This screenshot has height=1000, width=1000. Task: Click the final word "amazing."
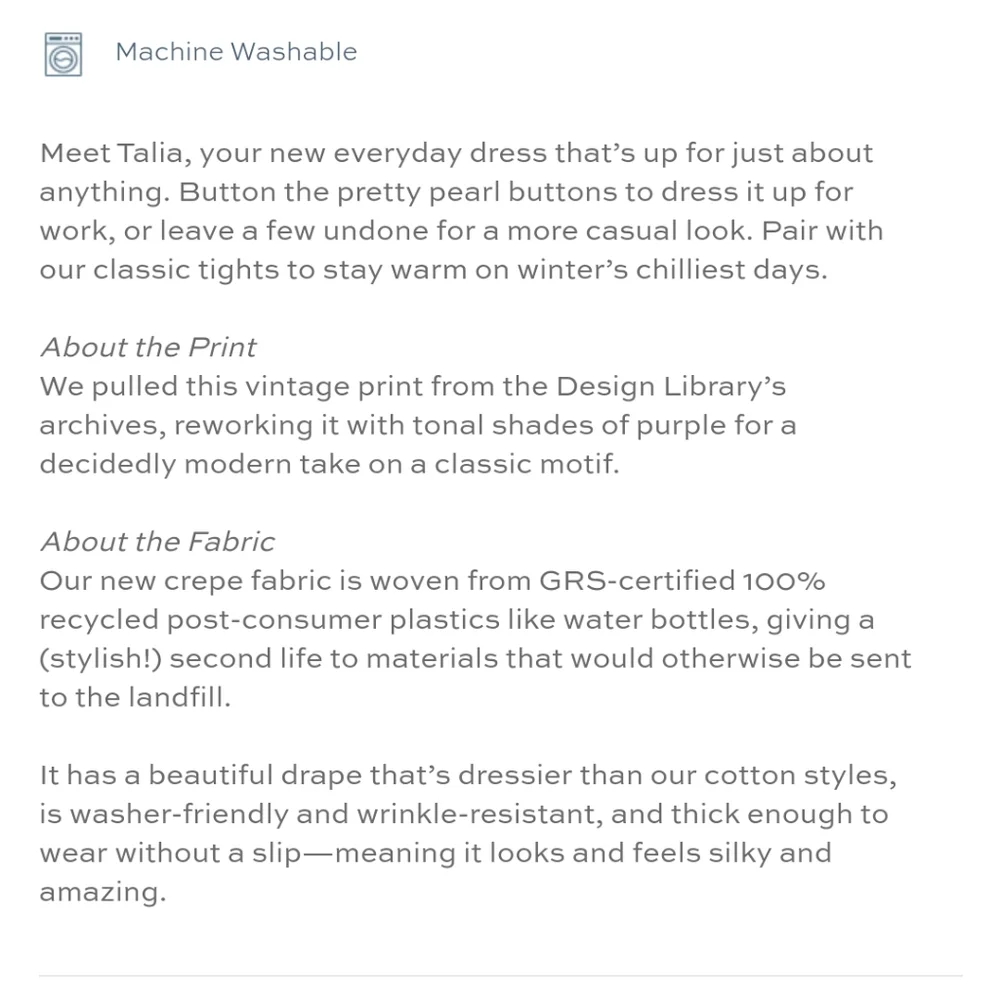[x=101, y=893]
